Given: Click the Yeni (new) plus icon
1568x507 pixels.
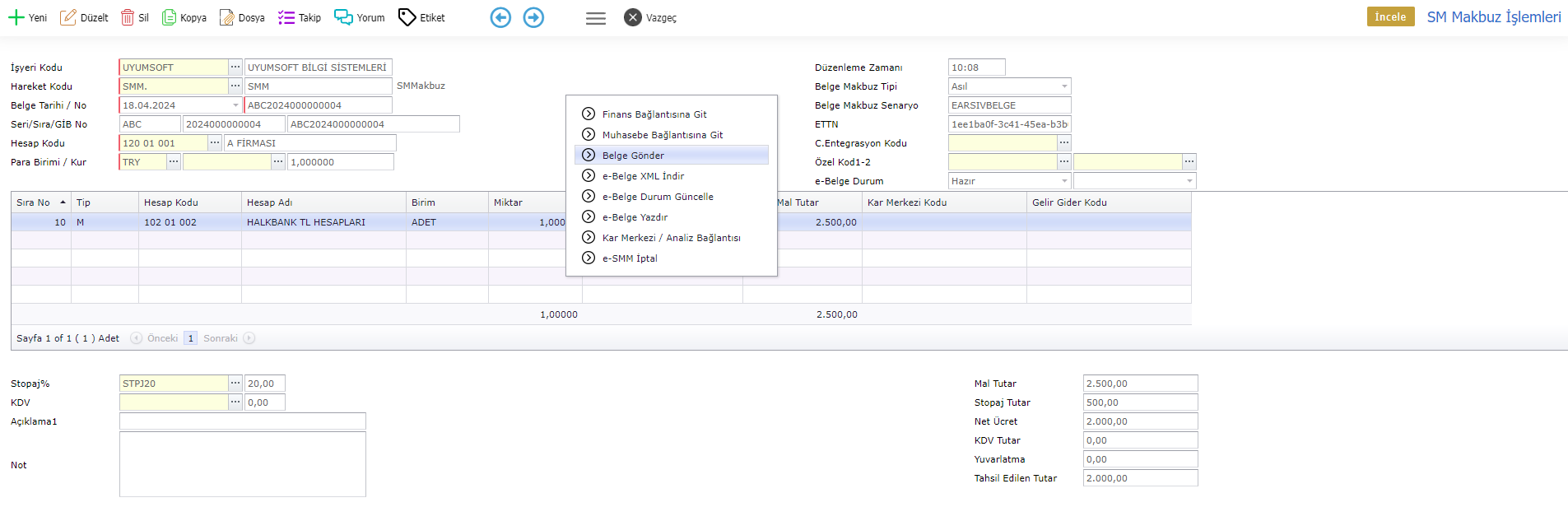Looking at the screenshot, I should point(16,17).
